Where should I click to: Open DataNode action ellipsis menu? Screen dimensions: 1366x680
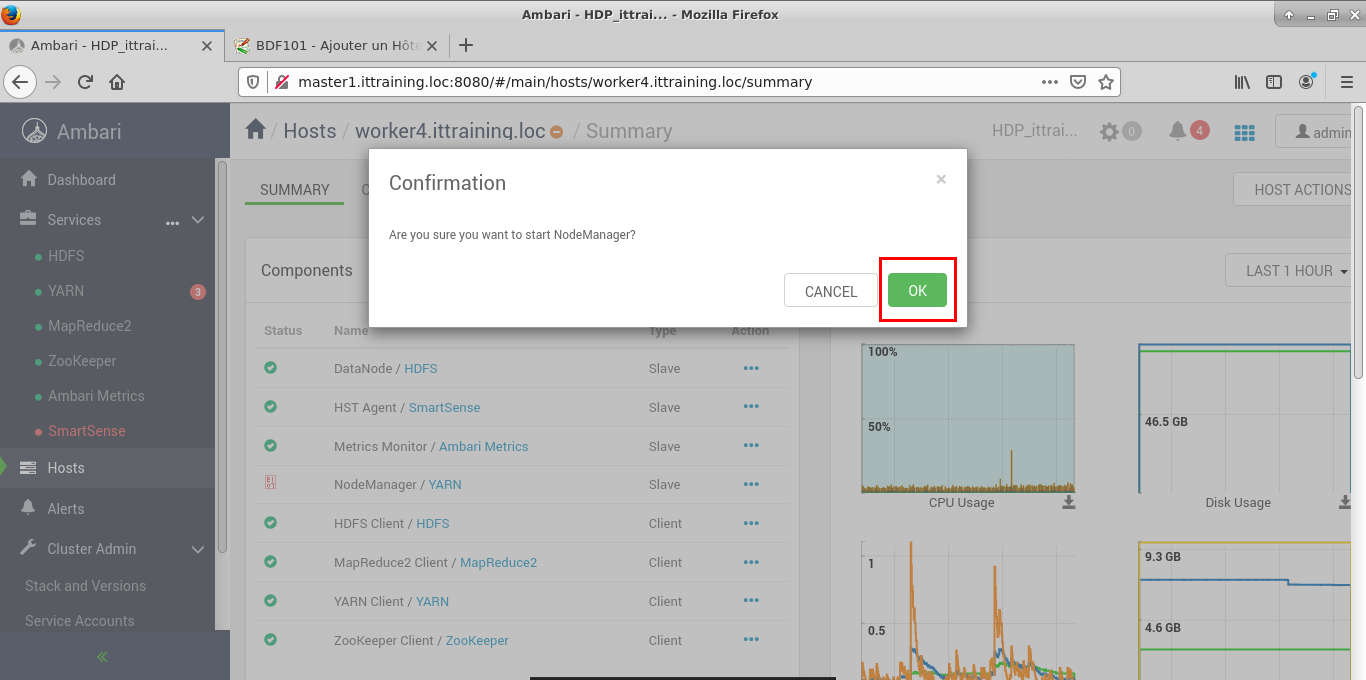point(751,368)
